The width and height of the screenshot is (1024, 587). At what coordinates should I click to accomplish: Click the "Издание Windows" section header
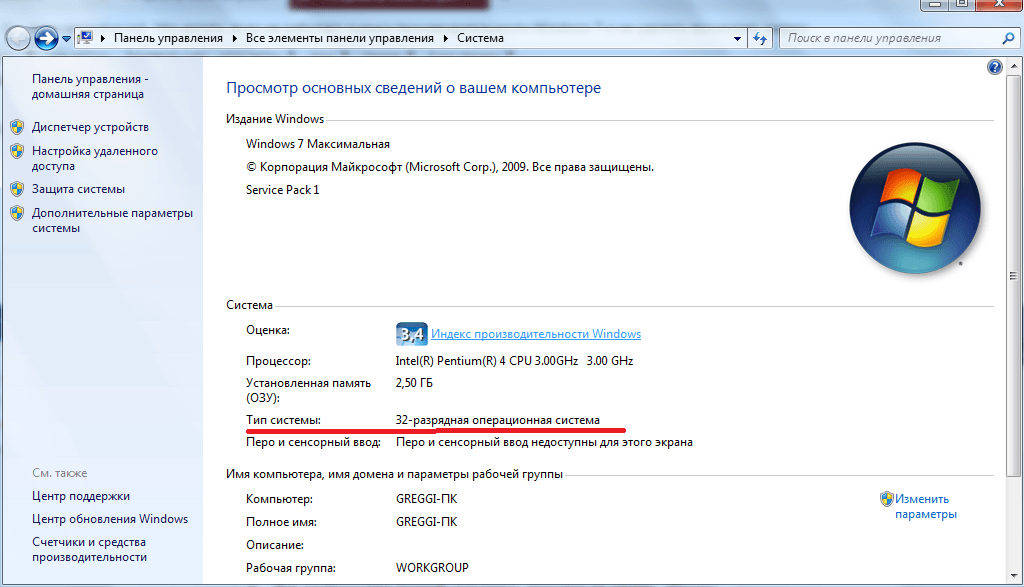275,119
